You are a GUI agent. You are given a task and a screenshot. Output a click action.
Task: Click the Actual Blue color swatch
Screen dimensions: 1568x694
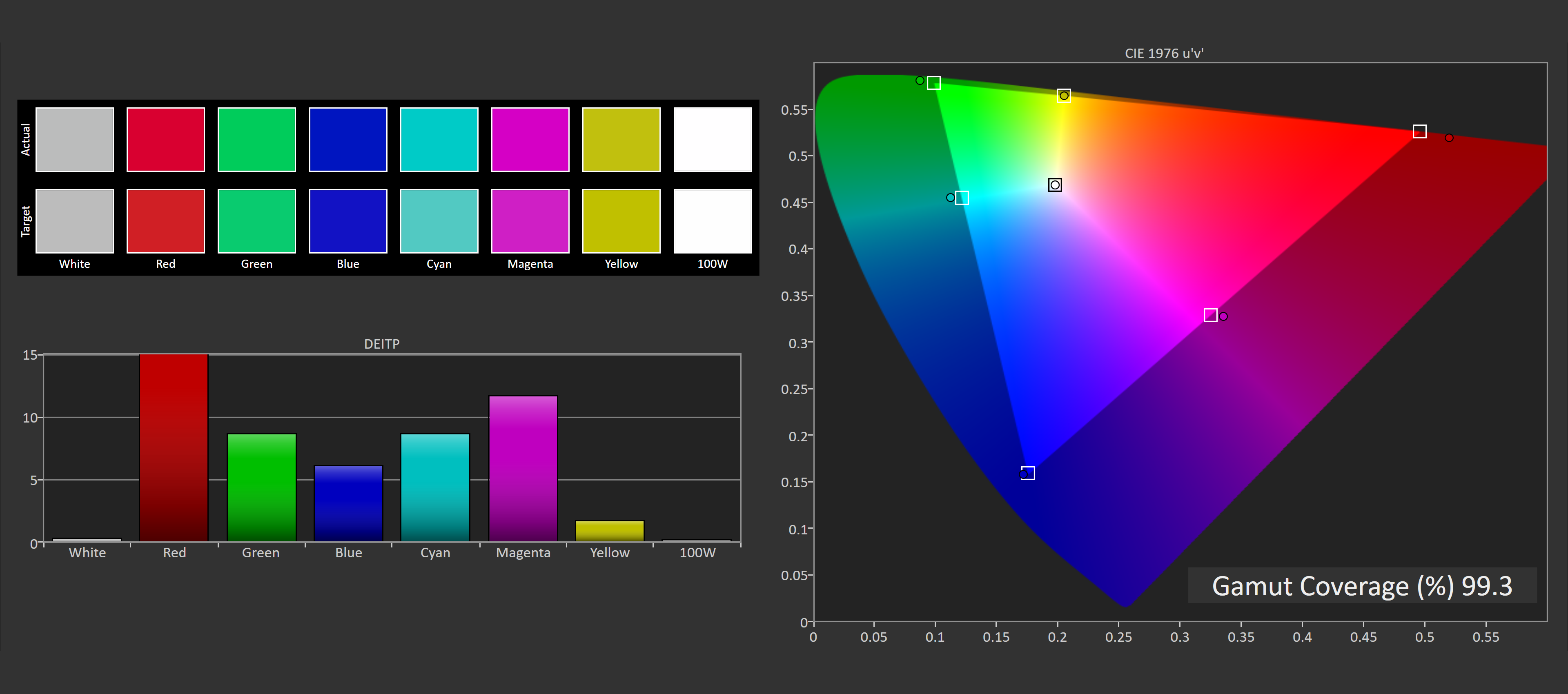(348, 139)
